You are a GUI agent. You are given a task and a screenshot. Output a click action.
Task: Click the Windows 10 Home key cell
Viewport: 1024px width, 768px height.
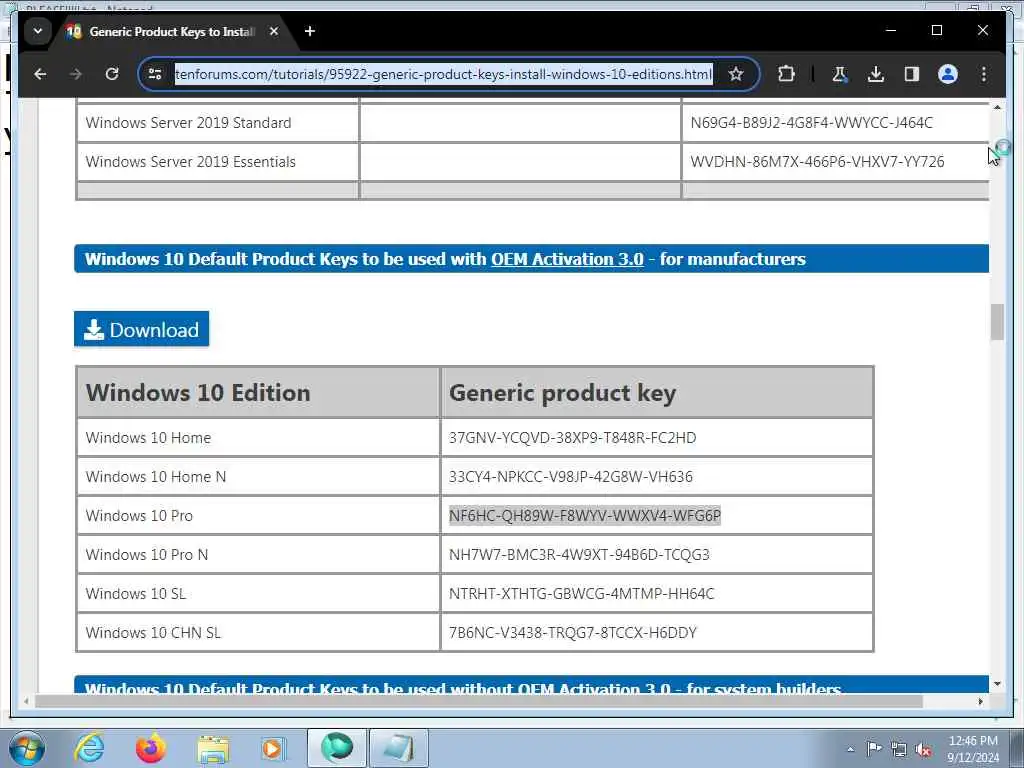pos(657,438)
